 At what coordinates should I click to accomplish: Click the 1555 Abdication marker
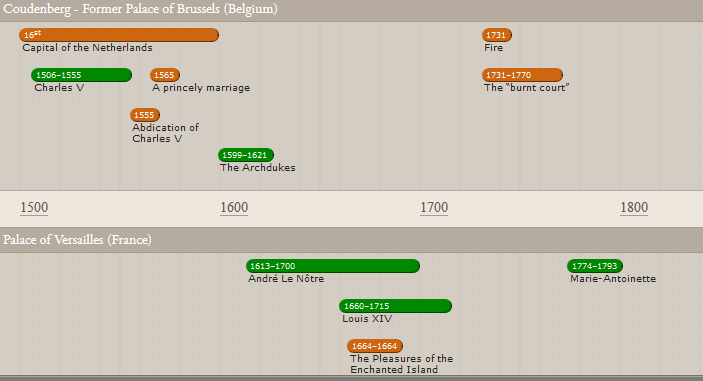pyautogui.click(x=145, y=115)
